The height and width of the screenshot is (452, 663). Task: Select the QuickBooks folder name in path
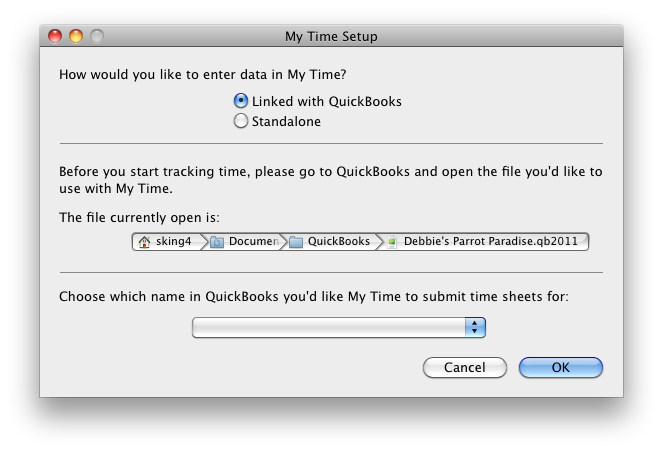(339, 241)
